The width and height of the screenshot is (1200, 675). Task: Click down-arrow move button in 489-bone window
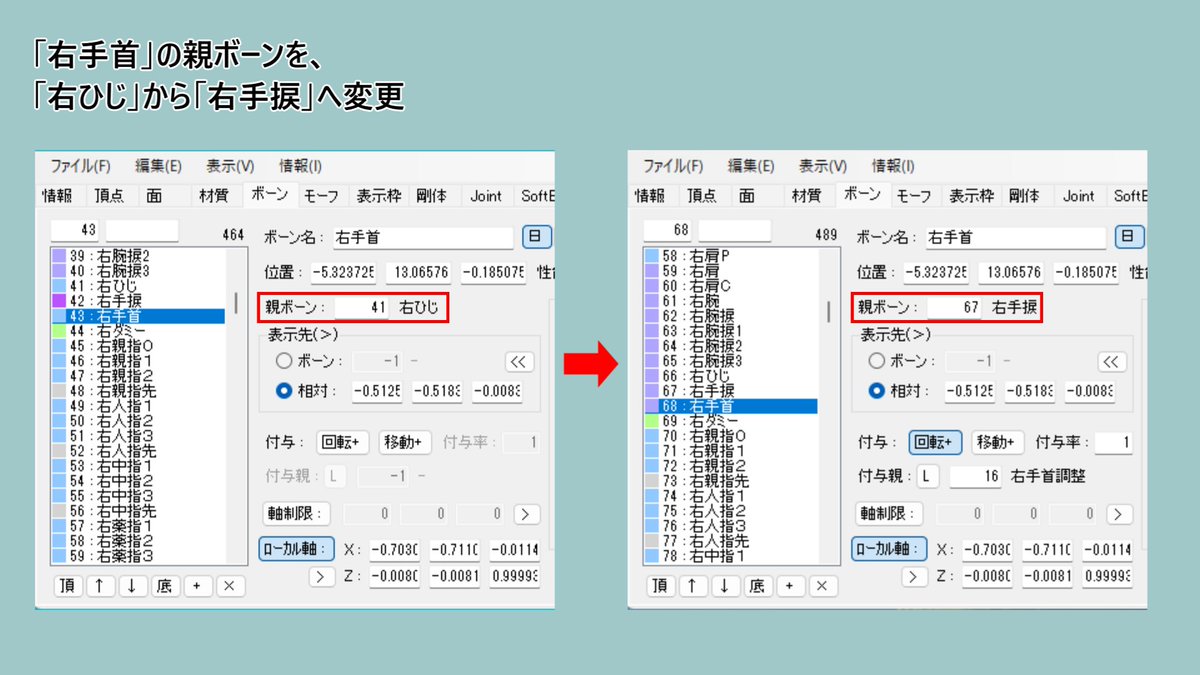(725, 586)
